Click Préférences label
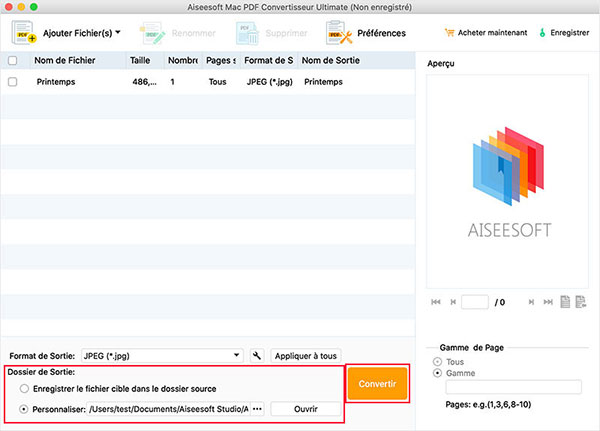600x431 pixels. point(382,33)
